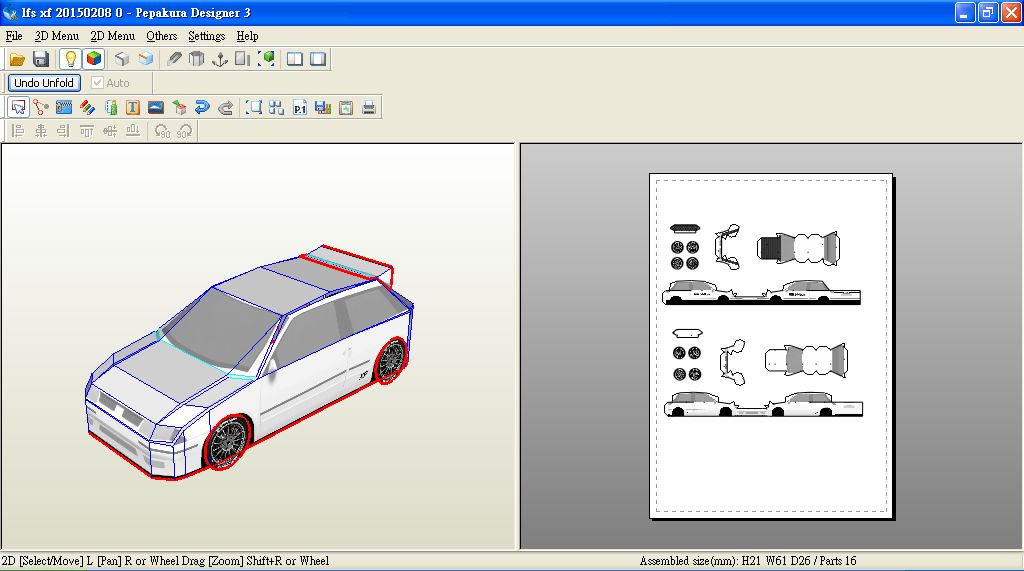Viewport: 1024px width, 571px height.
Task: Click the rotate 90 counterclockwise icon
Action: pyautogui.click(x=162, y=131)
